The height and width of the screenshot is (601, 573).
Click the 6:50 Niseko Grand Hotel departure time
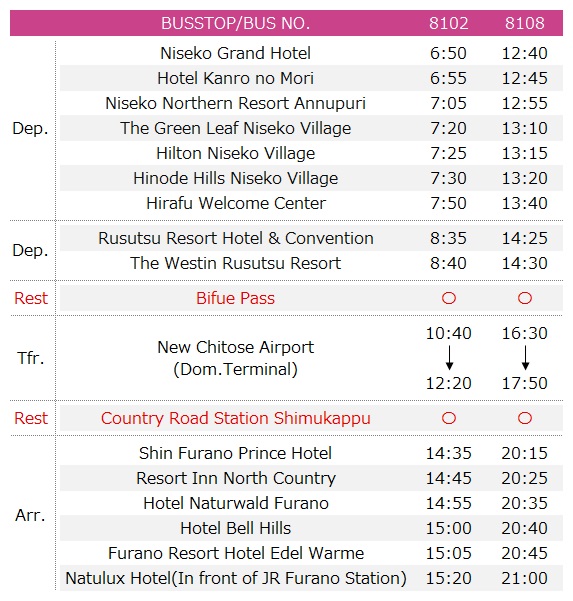tap(448, 53)
